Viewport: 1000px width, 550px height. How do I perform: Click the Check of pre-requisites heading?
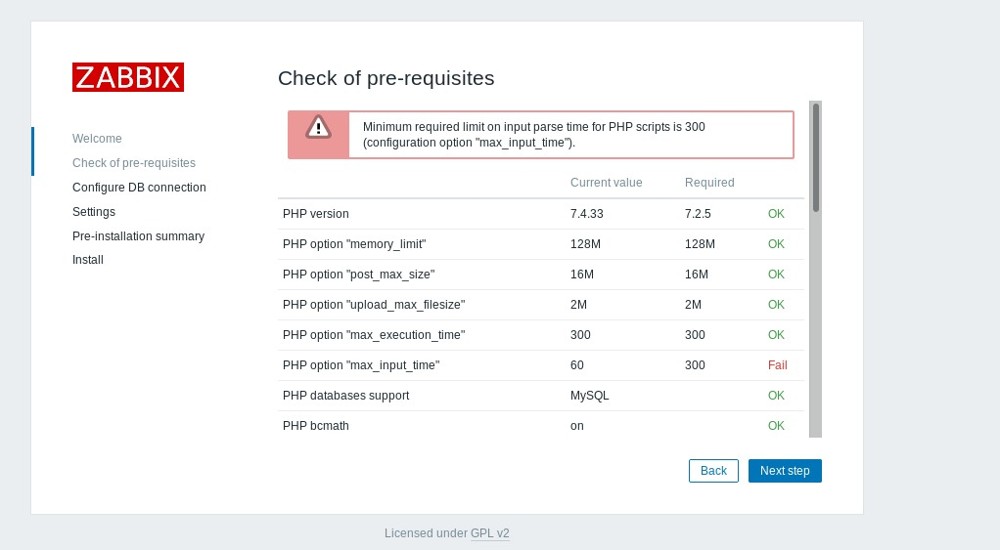point(386,78)
